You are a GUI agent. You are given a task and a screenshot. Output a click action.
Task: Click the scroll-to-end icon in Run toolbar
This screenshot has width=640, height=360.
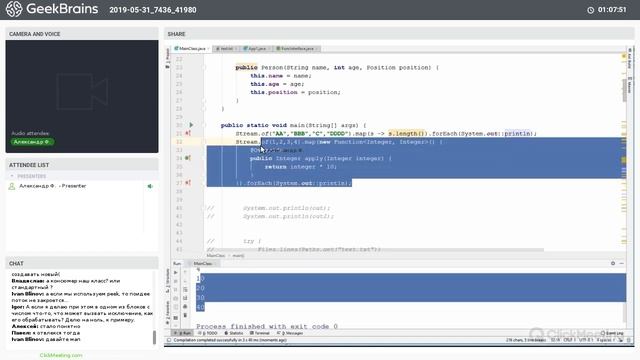pos(185,298)
